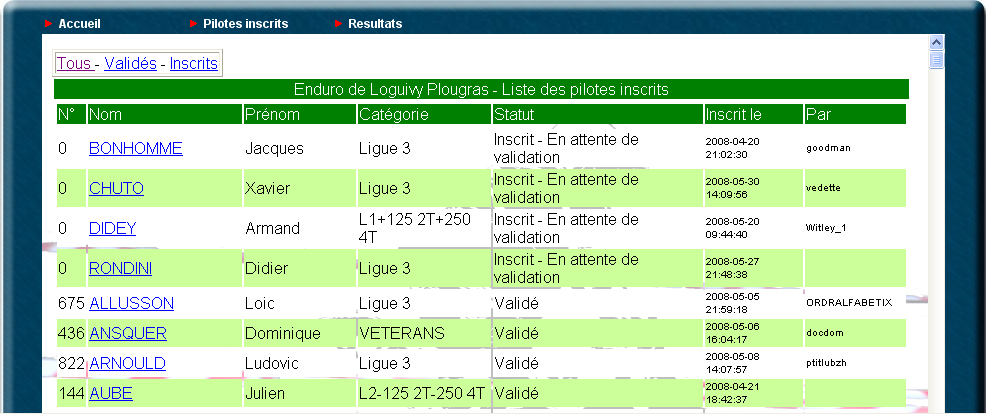Open the AUBE pilot link
The height and width of the screenshot is (414, 986).
(111, 394)
